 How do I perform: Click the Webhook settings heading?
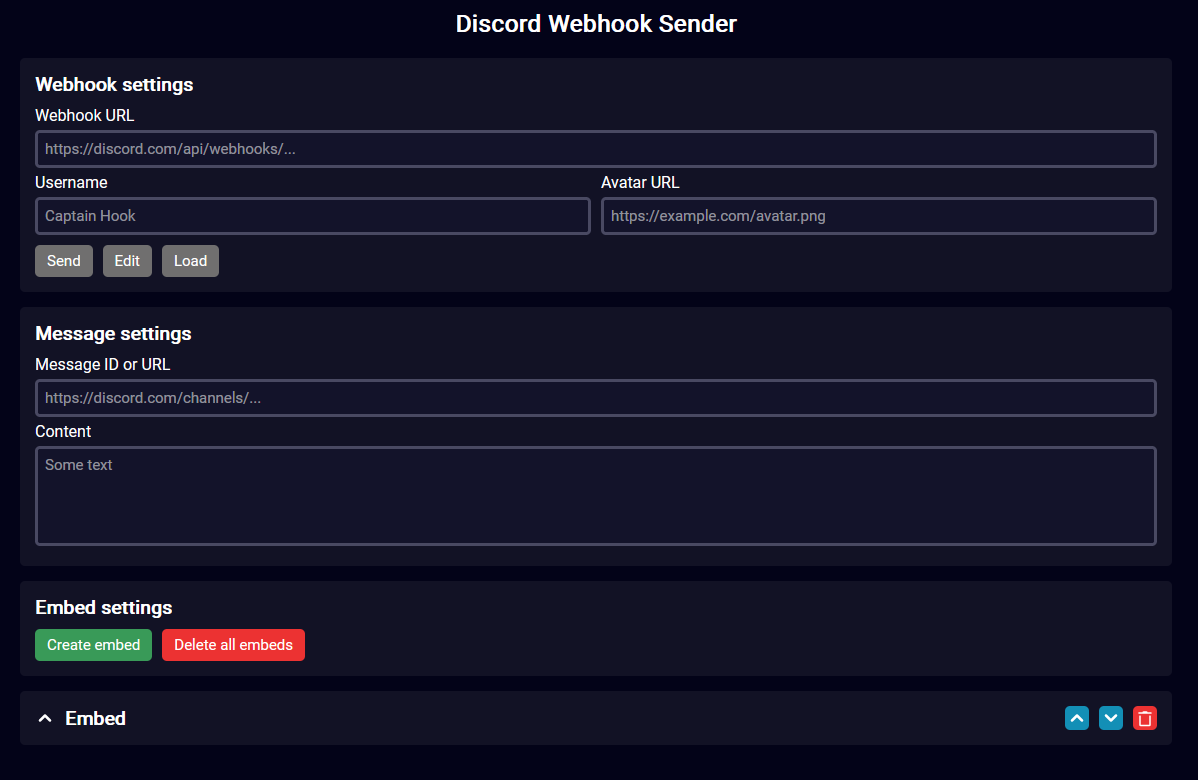pos(114,84)
